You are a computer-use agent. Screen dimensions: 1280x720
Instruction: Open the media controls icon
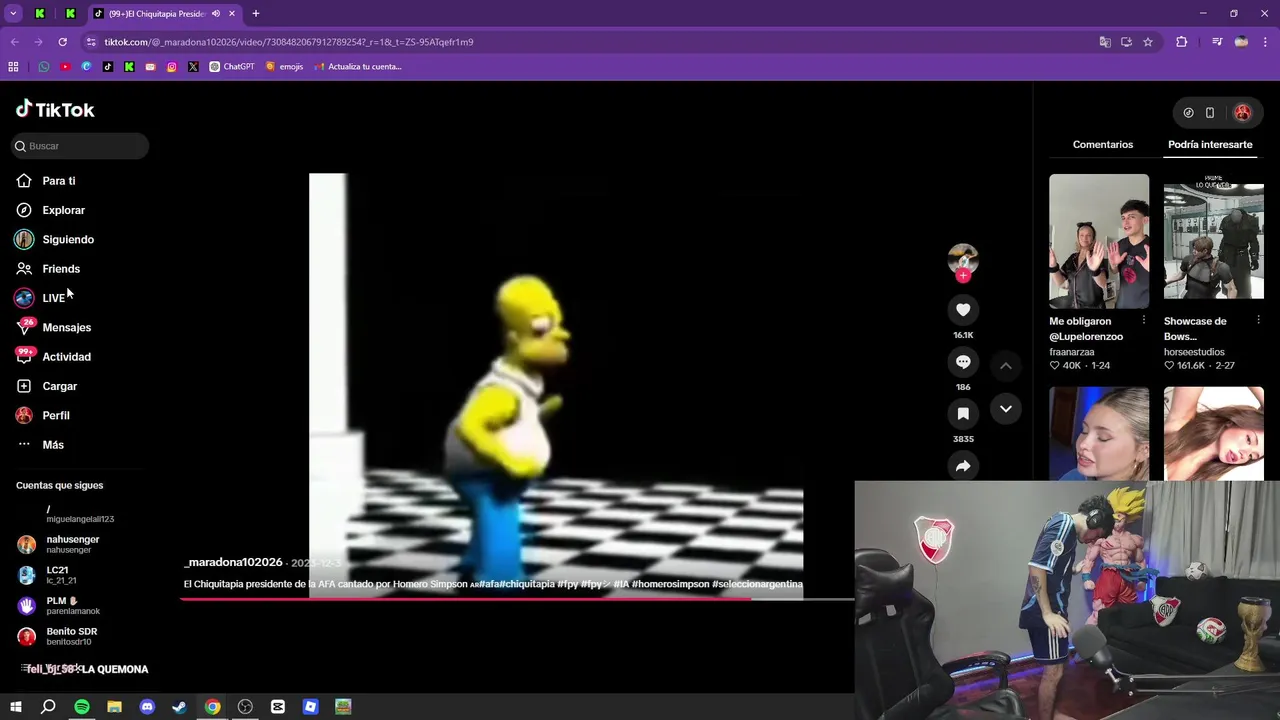(x=1217, y=42)
